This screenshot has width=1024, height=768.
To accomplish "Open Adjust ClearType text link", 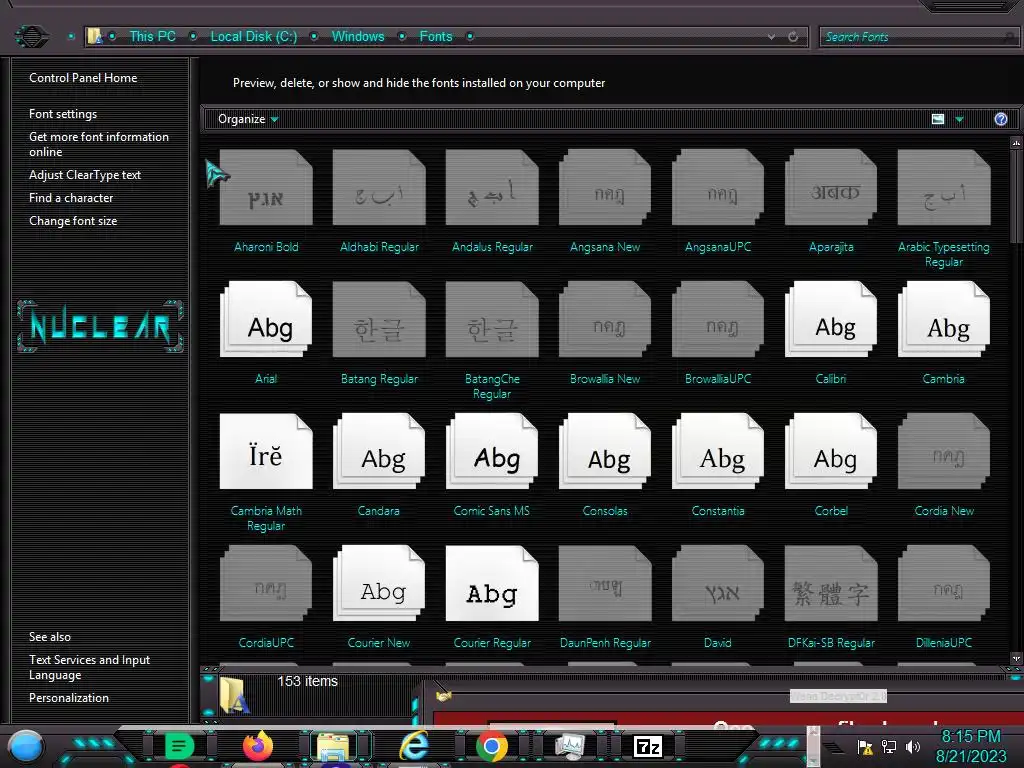I will 85,175.
